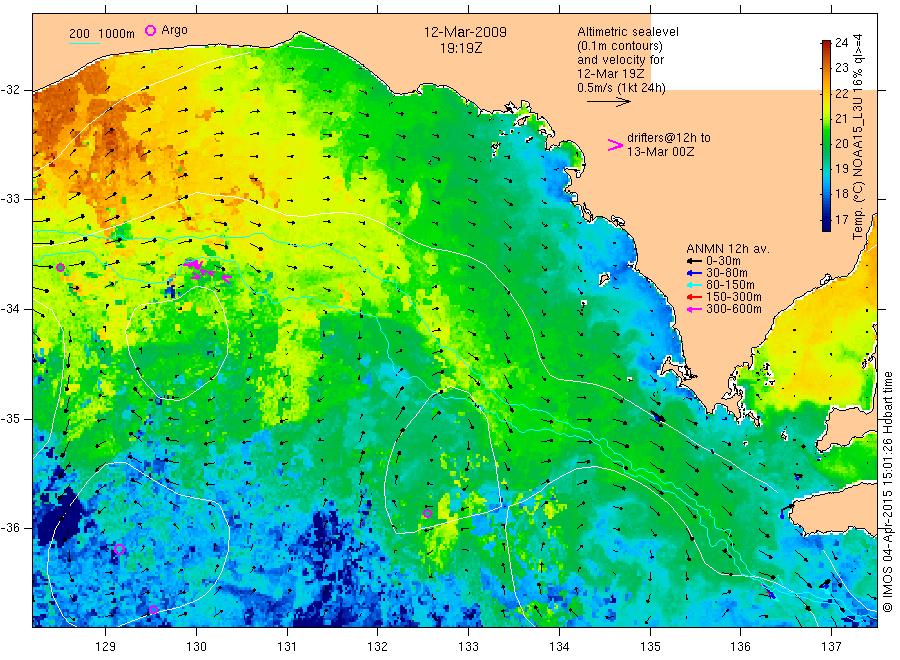Click the cyan line under 200 1000m
Screen dimensions: 900x660
tap(84, 42)
